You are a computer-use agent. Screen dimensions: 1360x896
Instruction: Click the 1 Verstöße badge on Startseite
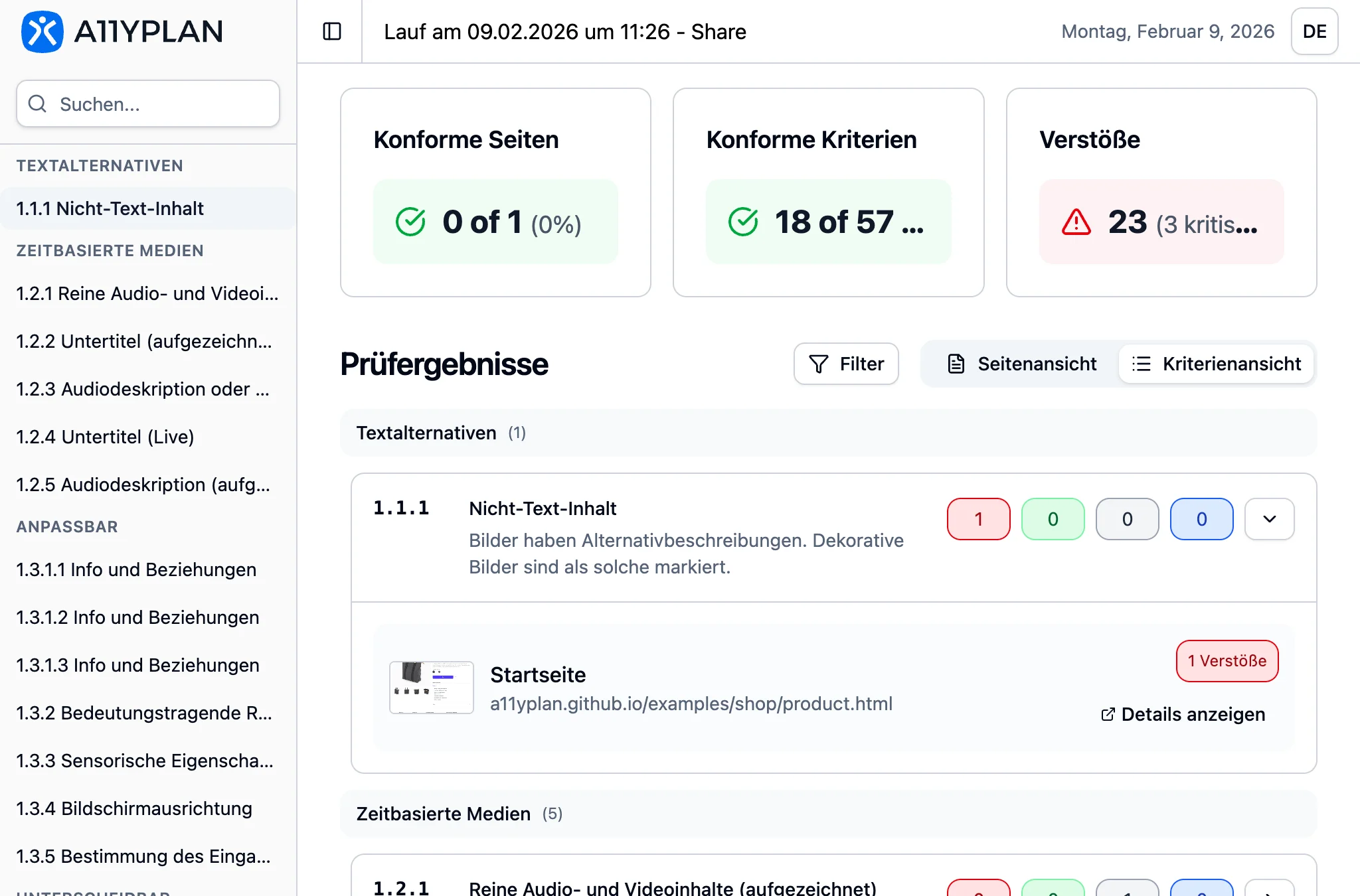point(1227,661)
